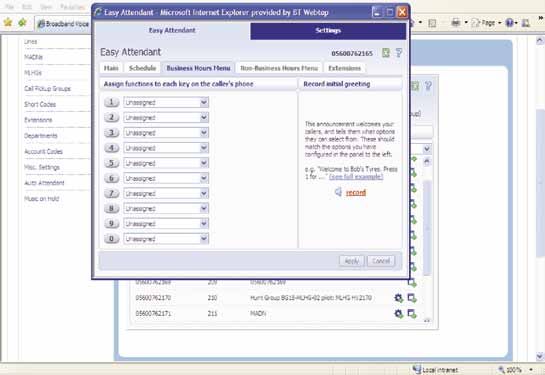Screen dimensions: 545x375
Task: Click the gear icon on the 05600762170 row
Action: tap(398, 298)
